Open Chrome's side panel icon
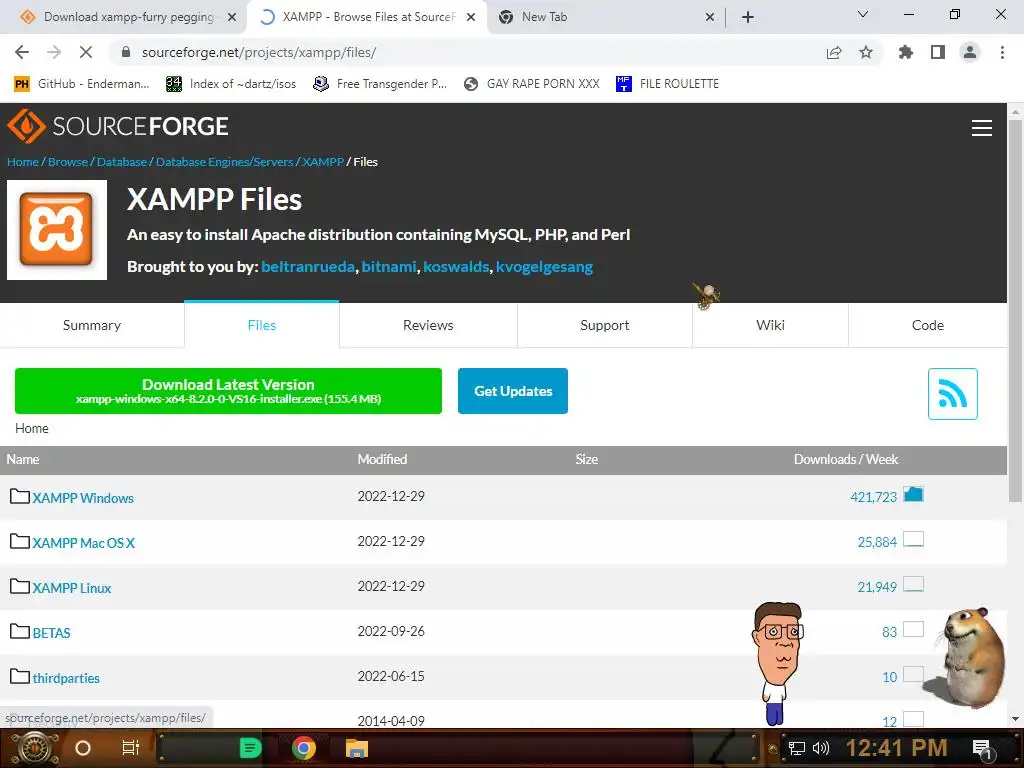1024x768 pixels. pyautogui.click(x=938, y=52)
